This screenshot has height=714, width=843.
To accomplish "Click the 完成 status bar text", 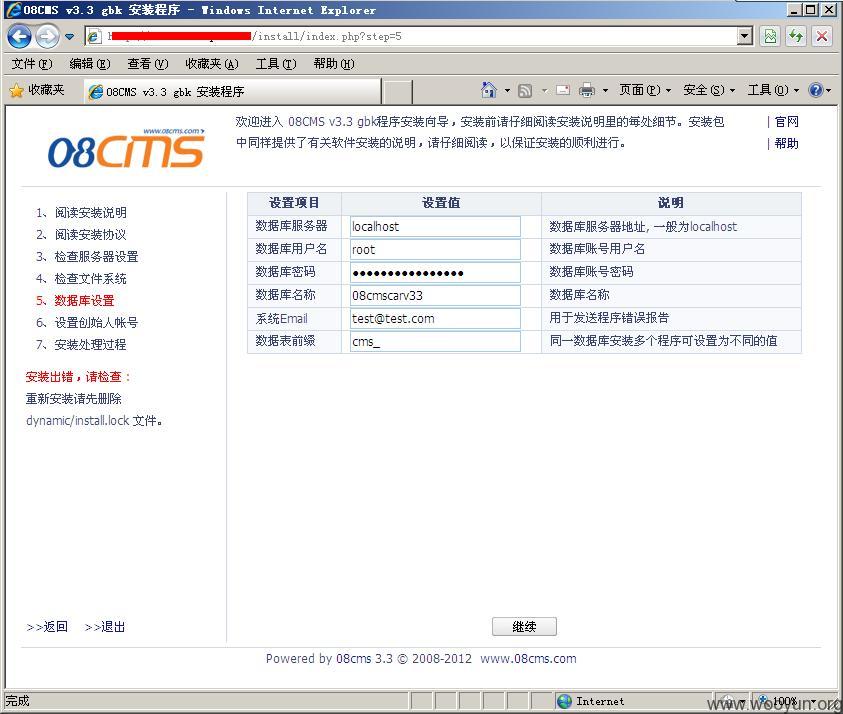I will (x=17, y=701).
